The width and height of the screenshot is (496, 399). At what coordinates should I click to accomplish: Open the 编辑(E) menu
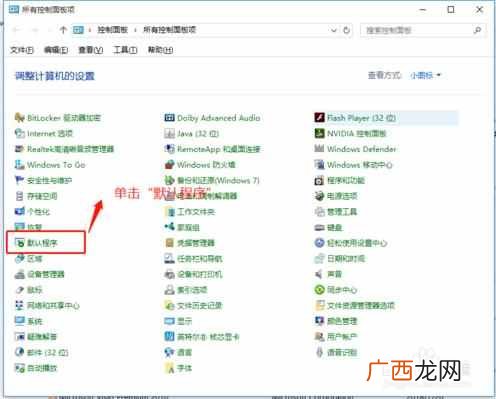tap(56, 50)
